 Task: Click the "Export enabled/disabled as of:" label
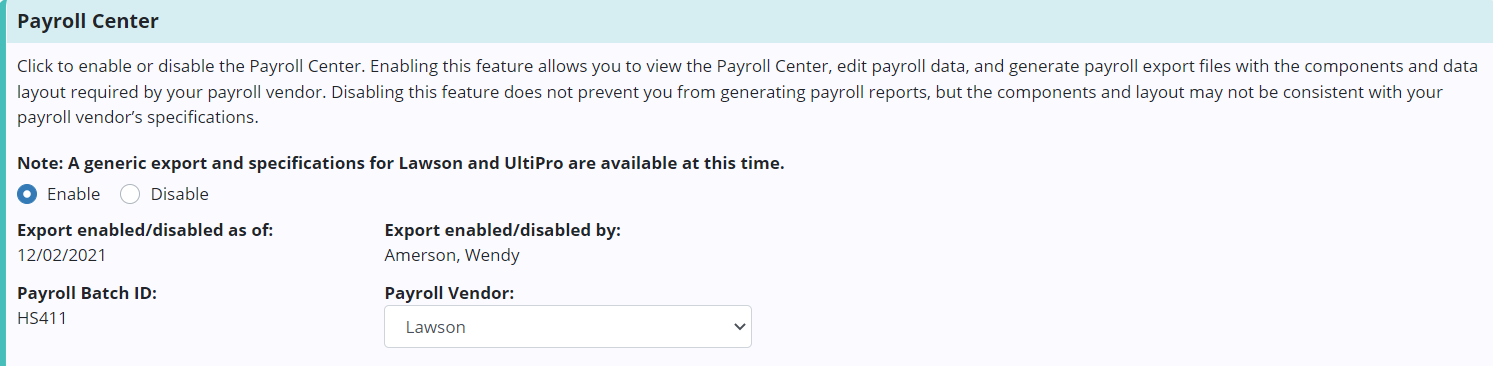[146, 230]
